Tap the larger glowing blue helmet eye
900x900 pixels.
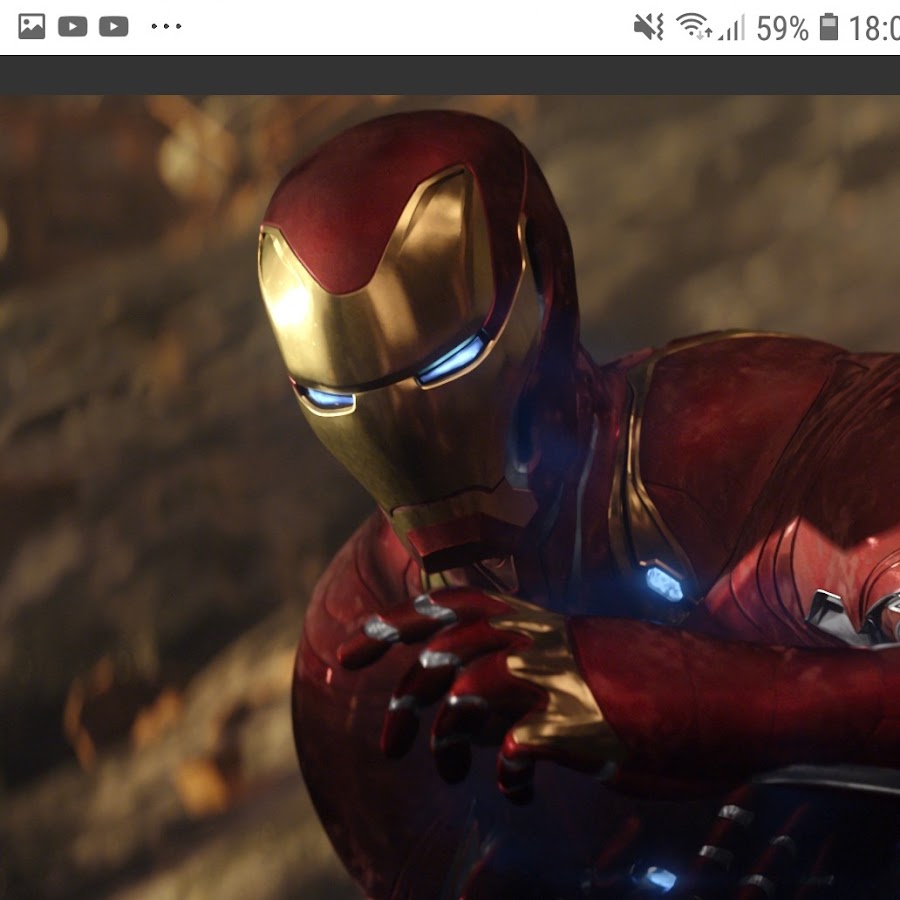pos(451,359)
